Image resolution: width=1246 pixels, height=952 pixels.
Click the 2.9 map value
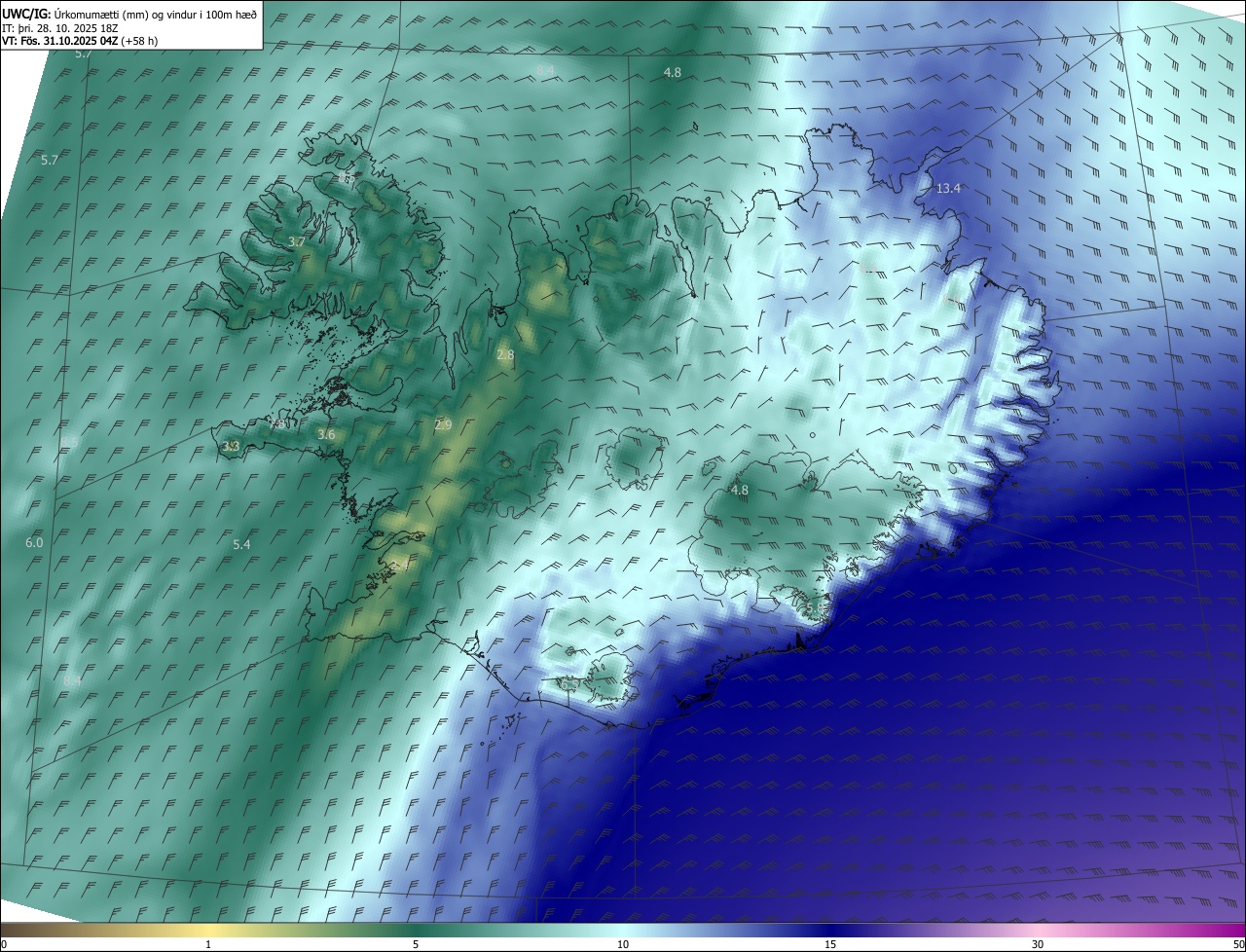click(443, 425)
